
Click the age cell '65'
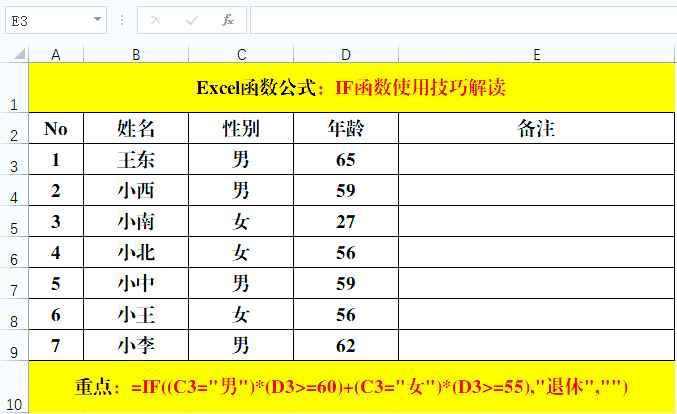[346, 159]
